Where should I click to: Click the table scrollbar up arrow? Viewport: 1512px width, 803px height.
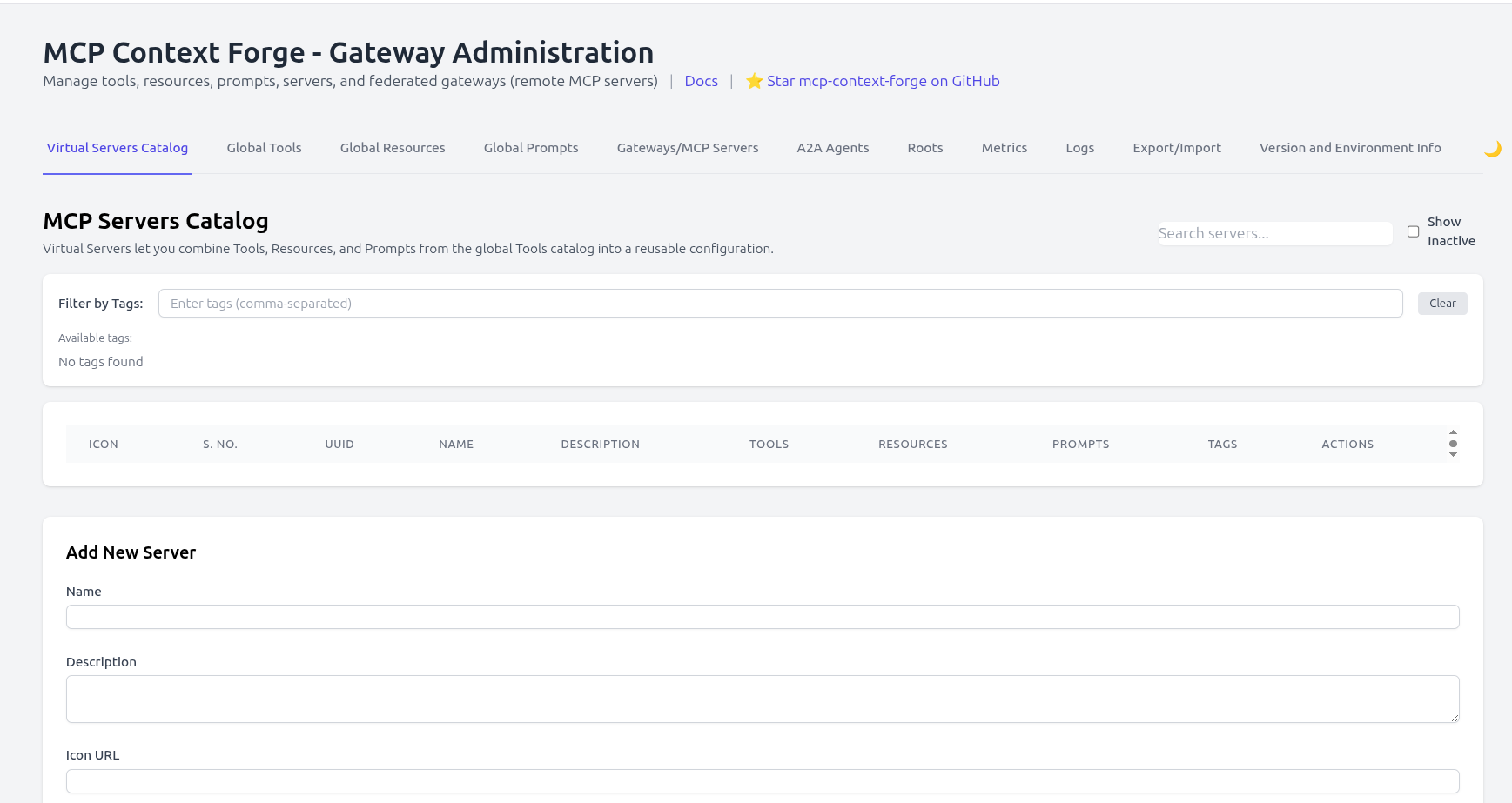pos(1453,432)
